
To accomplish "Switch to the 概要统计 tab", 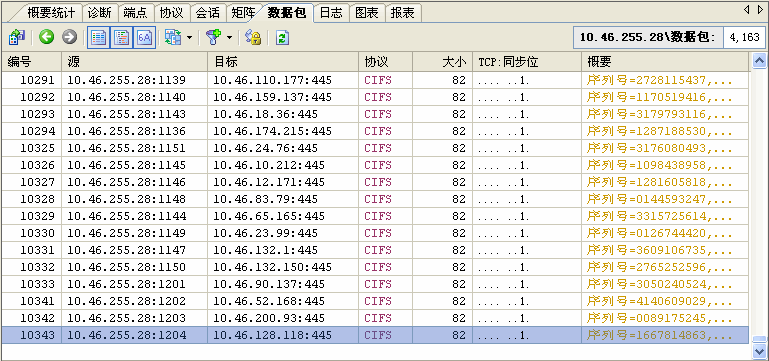I will pos(51,13).
